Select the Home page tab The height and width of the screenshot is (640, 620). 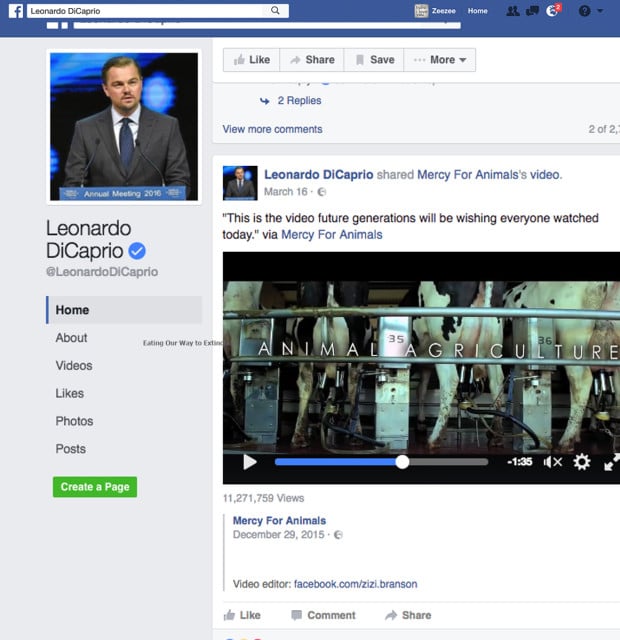[x=124, y=310]
